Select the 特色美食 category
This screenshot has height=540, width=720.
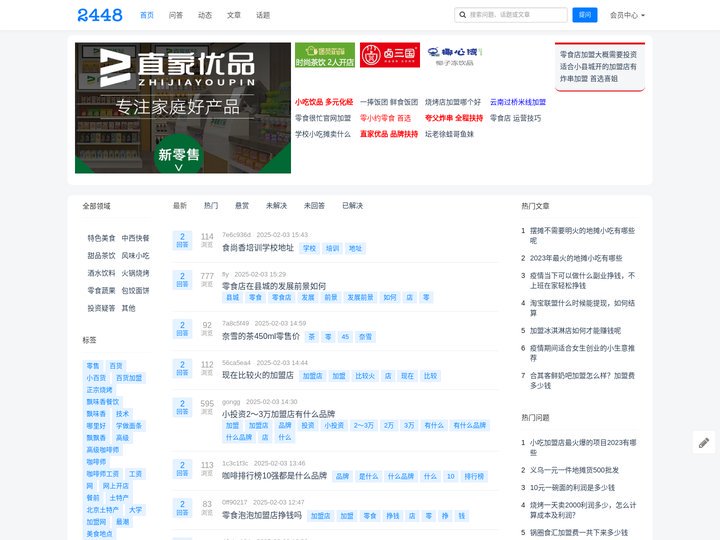[101, 238]
